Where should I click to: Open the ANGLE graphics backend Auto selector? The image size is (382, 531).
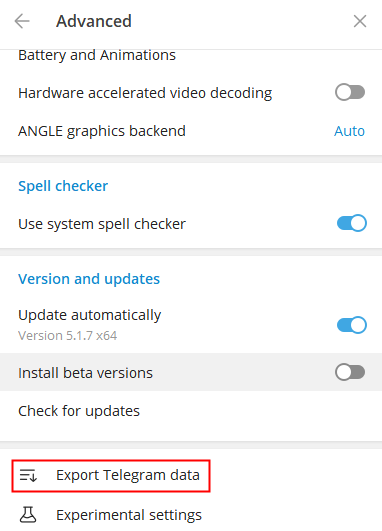point(349,131)
